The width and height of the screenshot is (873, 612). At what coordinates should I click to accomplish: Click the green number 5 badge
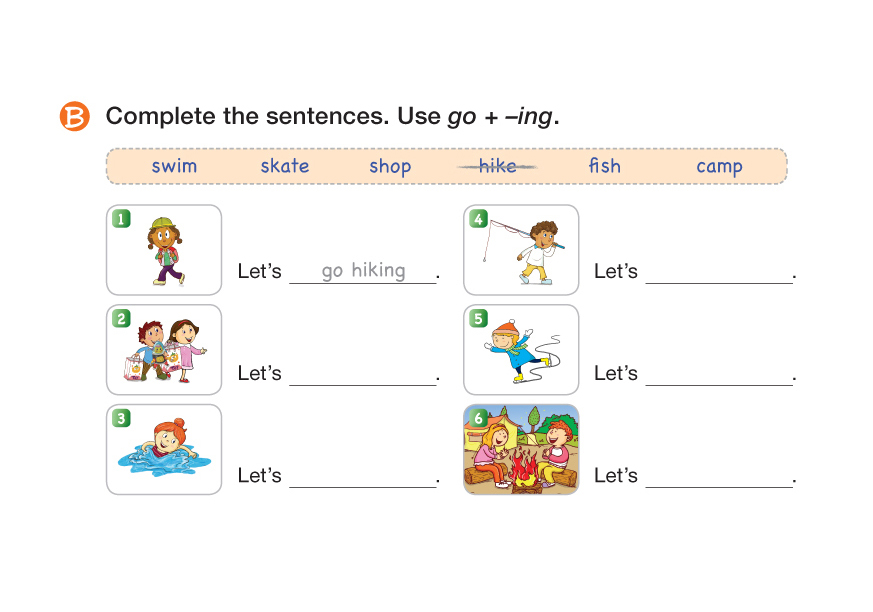click(x=478, y=319)
